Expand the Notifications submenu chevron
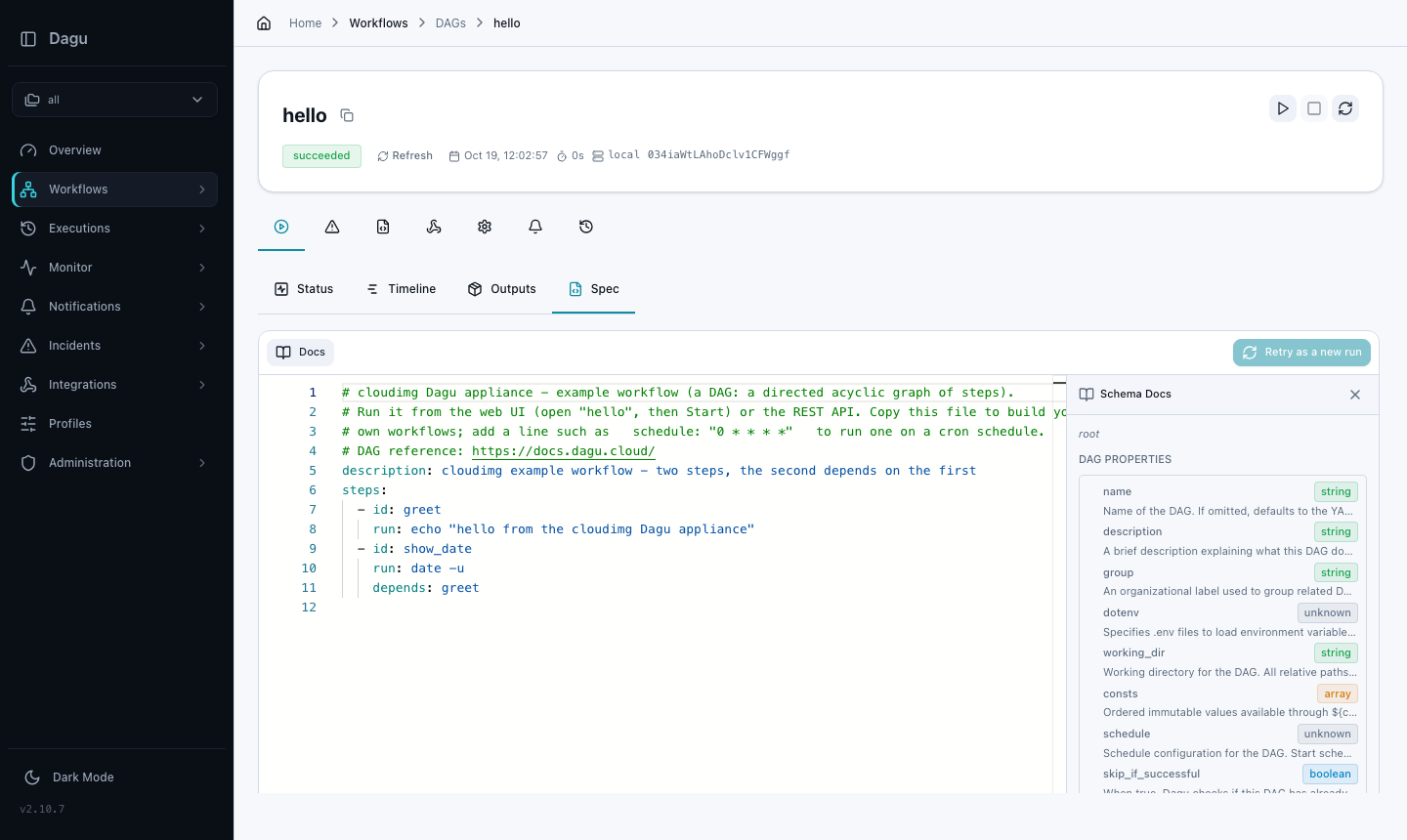The width and height of the screenshot is (1407, 840). [202, 307]
